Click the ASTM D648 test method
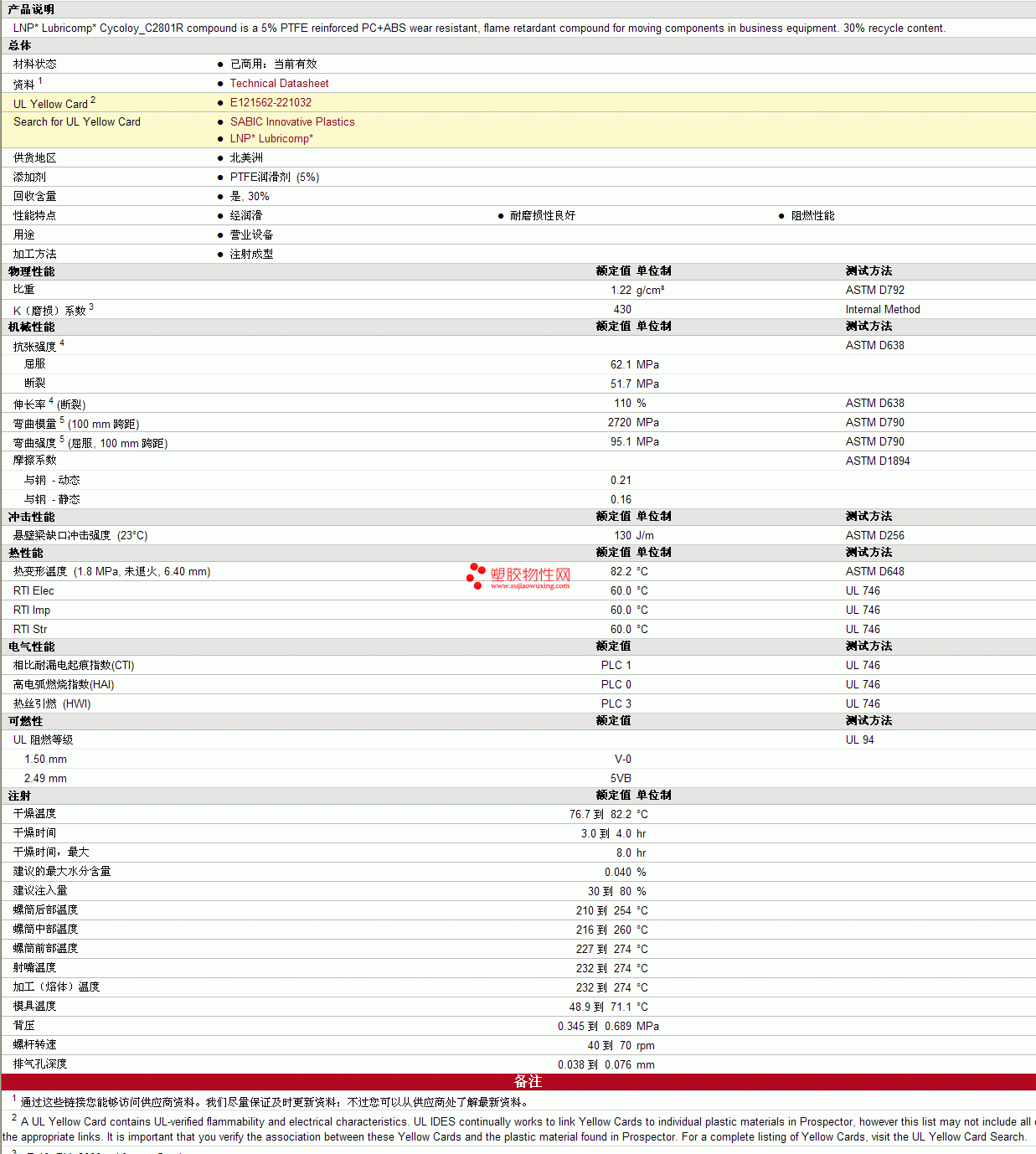This screenshot has width=1036, height=1154. [x=875, y=572]
